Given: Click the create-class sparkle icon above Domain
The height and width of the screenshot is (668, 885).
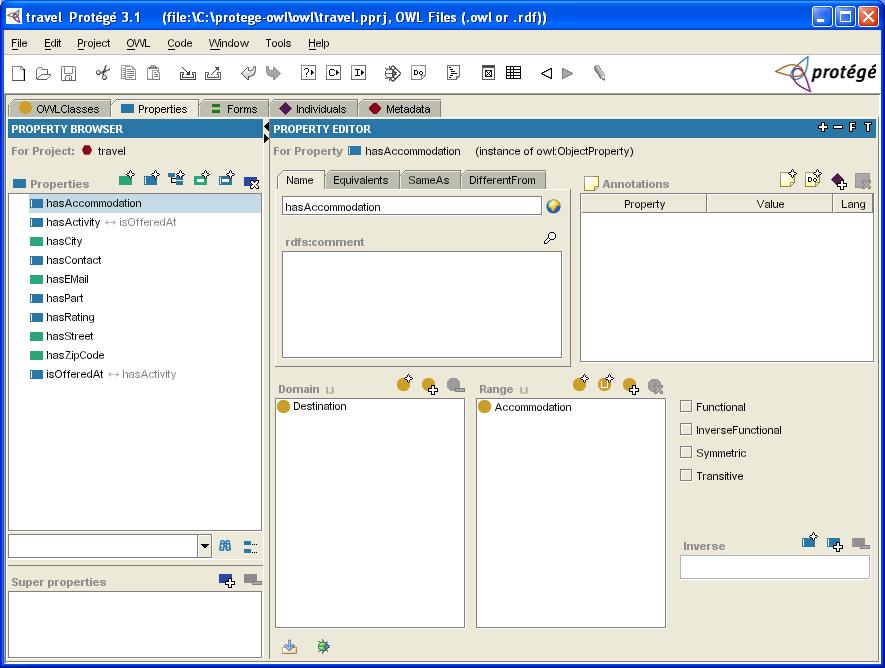Looking at the screenshot, I should pyautogui.click(x=405, y=383).
